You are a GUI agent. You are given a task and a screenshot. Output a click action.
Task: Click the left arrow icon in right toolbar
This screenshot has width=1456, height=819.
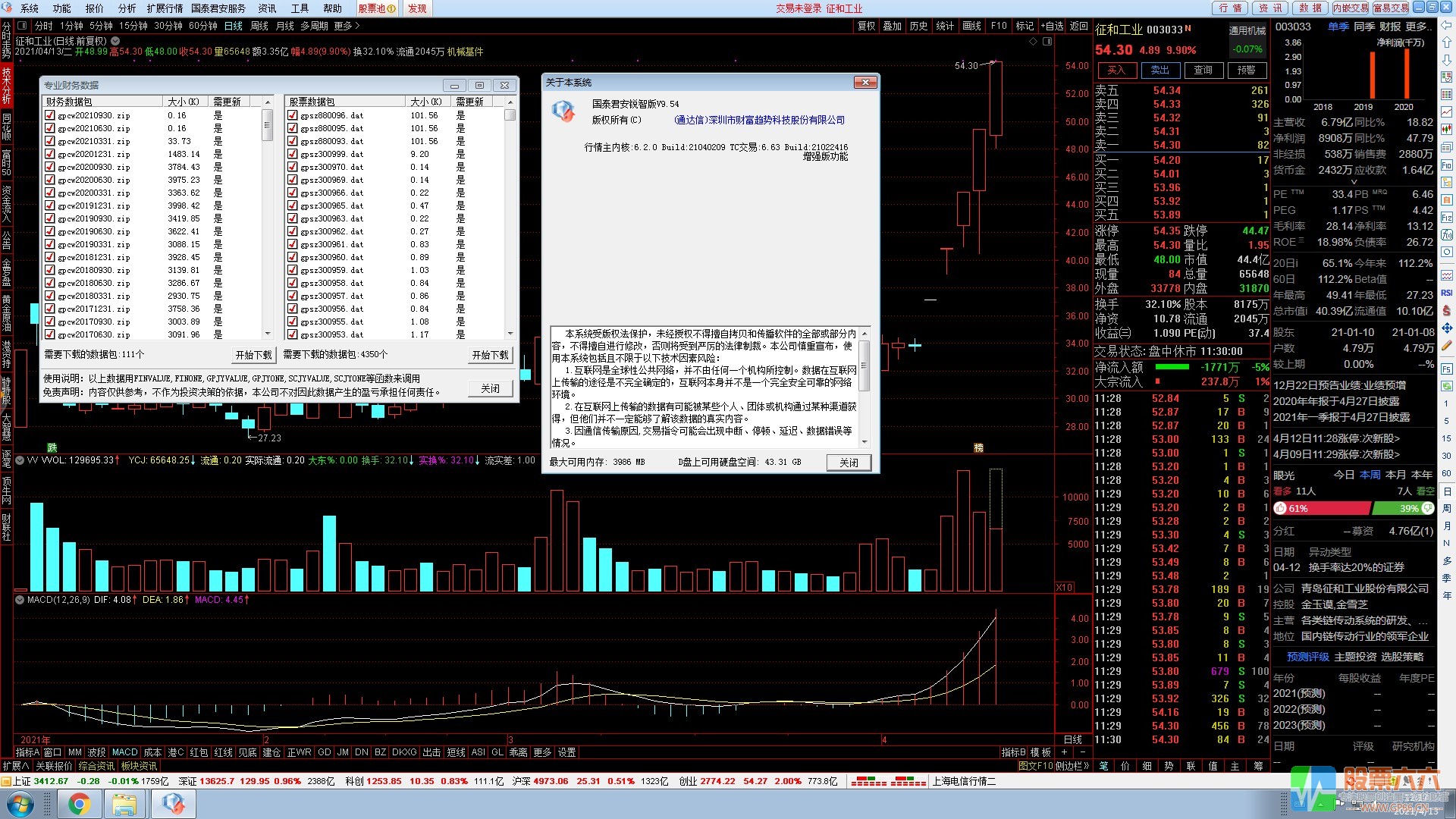pos(1447,24)
